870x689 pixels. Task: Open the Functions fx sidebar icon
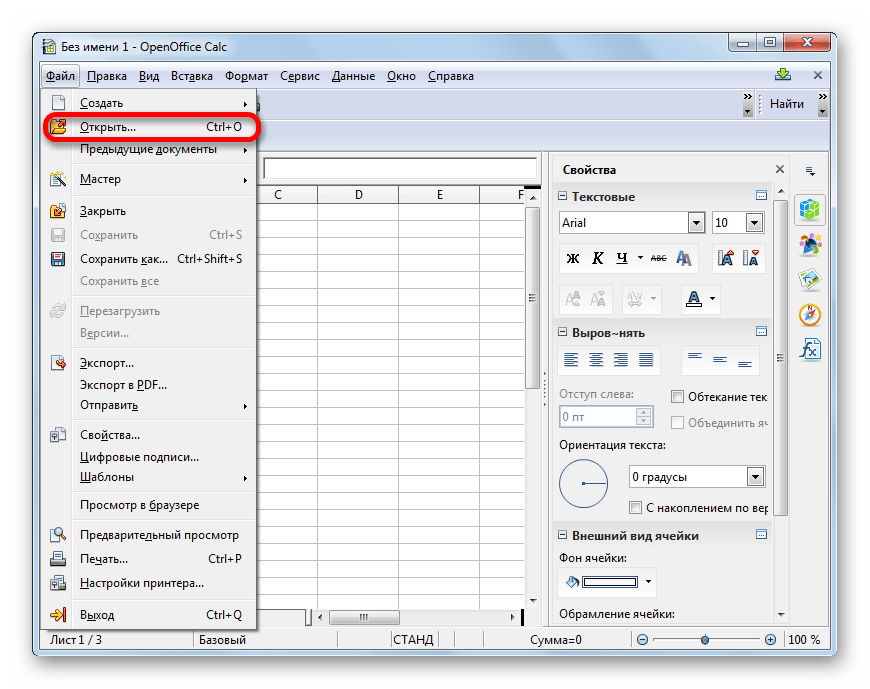pyautogui.click(x=810, y=349)
